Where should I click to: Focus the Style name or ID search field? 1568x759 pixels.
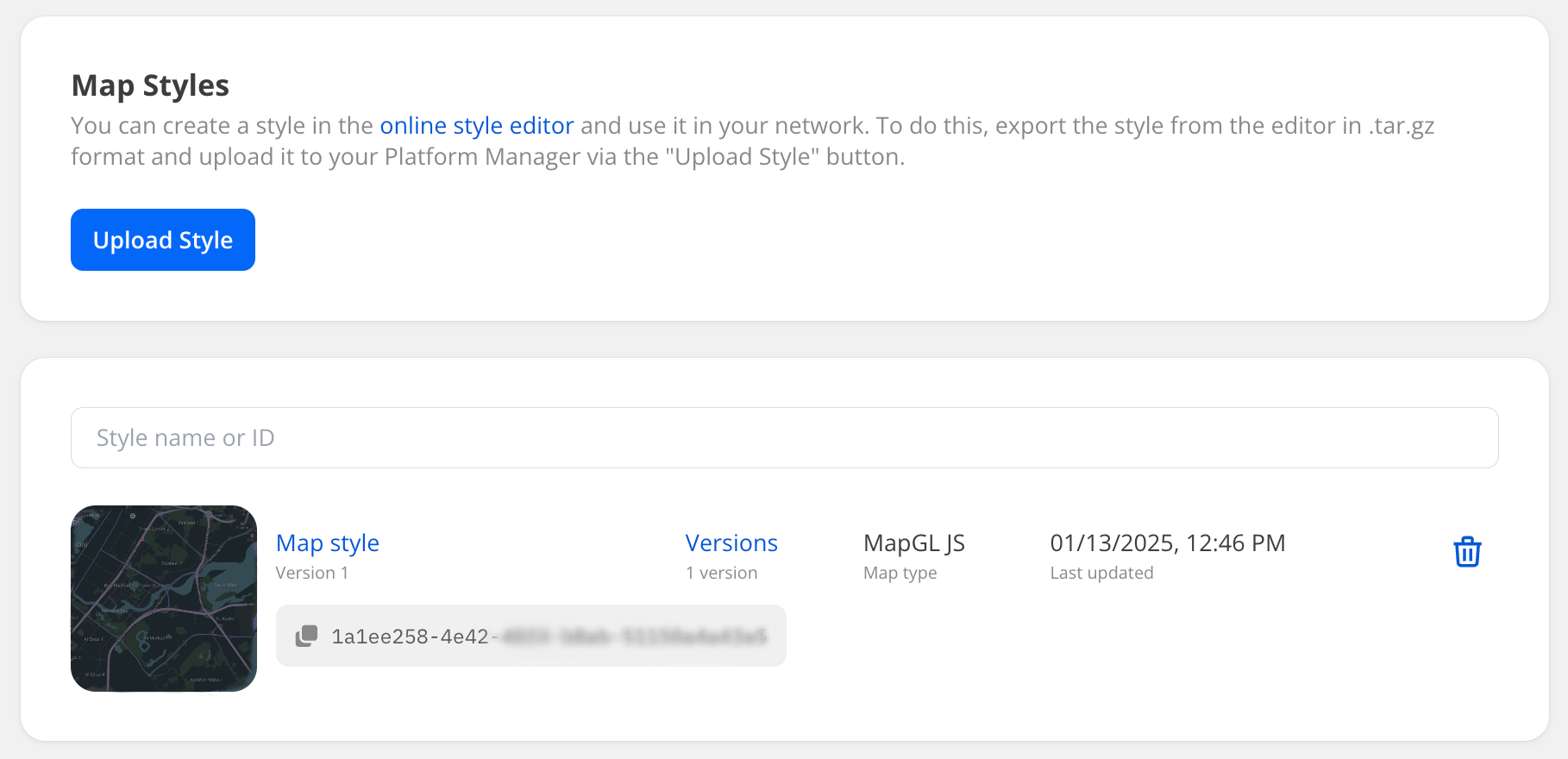[x=784, y=438]
